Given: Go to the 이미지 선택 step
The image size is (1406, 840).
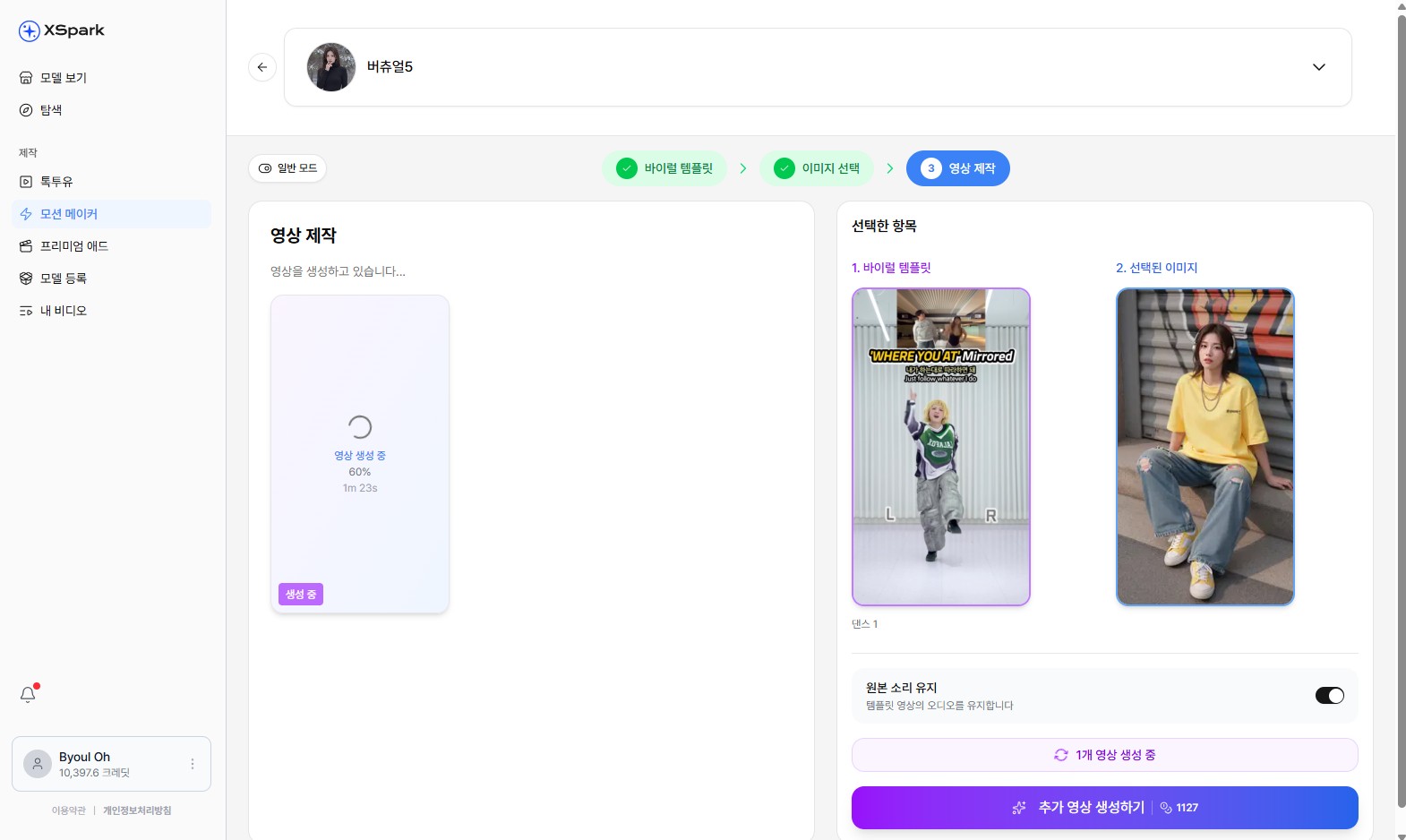Looking at the screenshot, I should [x=817, y=168].
